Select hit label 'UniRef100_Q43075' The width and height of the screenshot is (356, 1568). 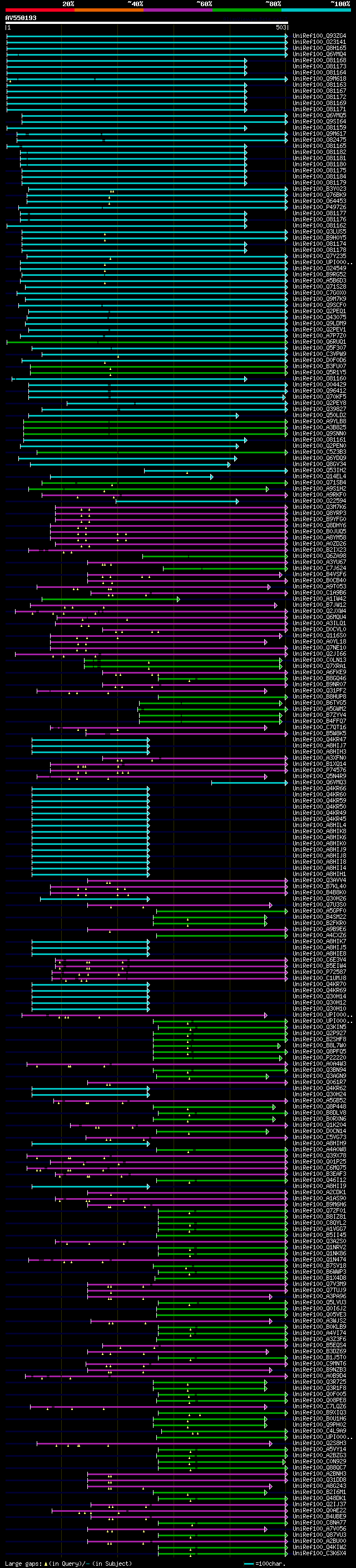click(x=319, y=317)
